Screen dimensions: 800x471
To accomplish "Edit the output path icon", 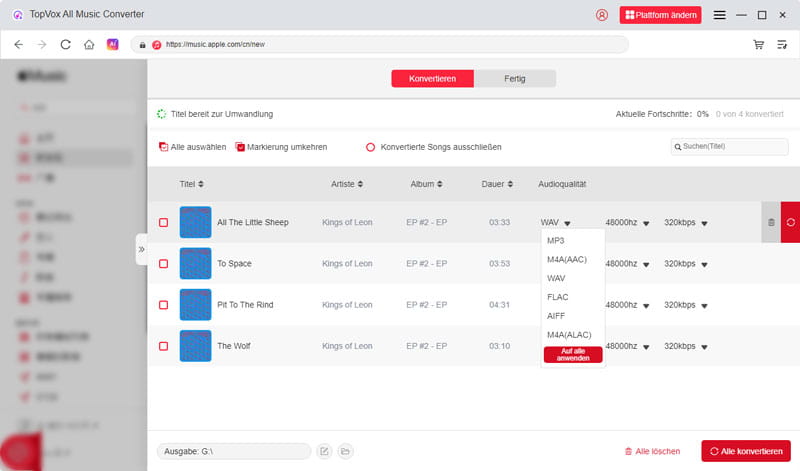I will (324, 451).
